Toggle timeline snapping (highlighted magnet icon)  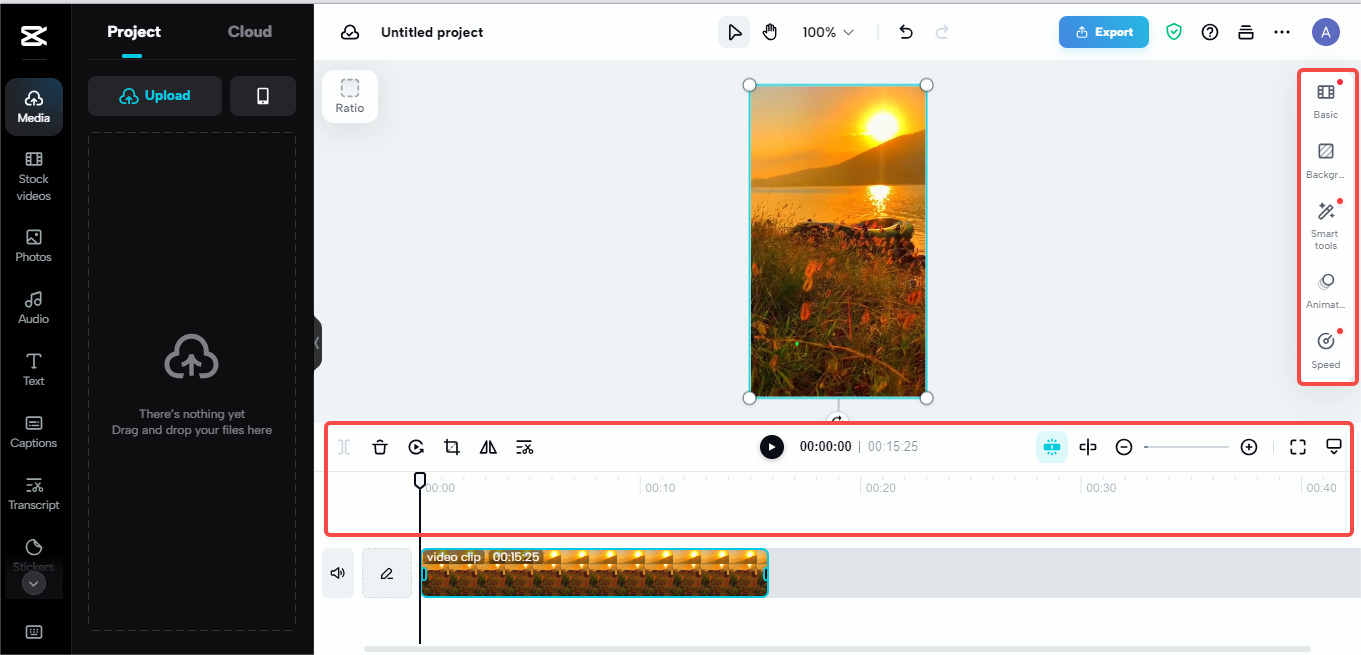click(1052, 447)
